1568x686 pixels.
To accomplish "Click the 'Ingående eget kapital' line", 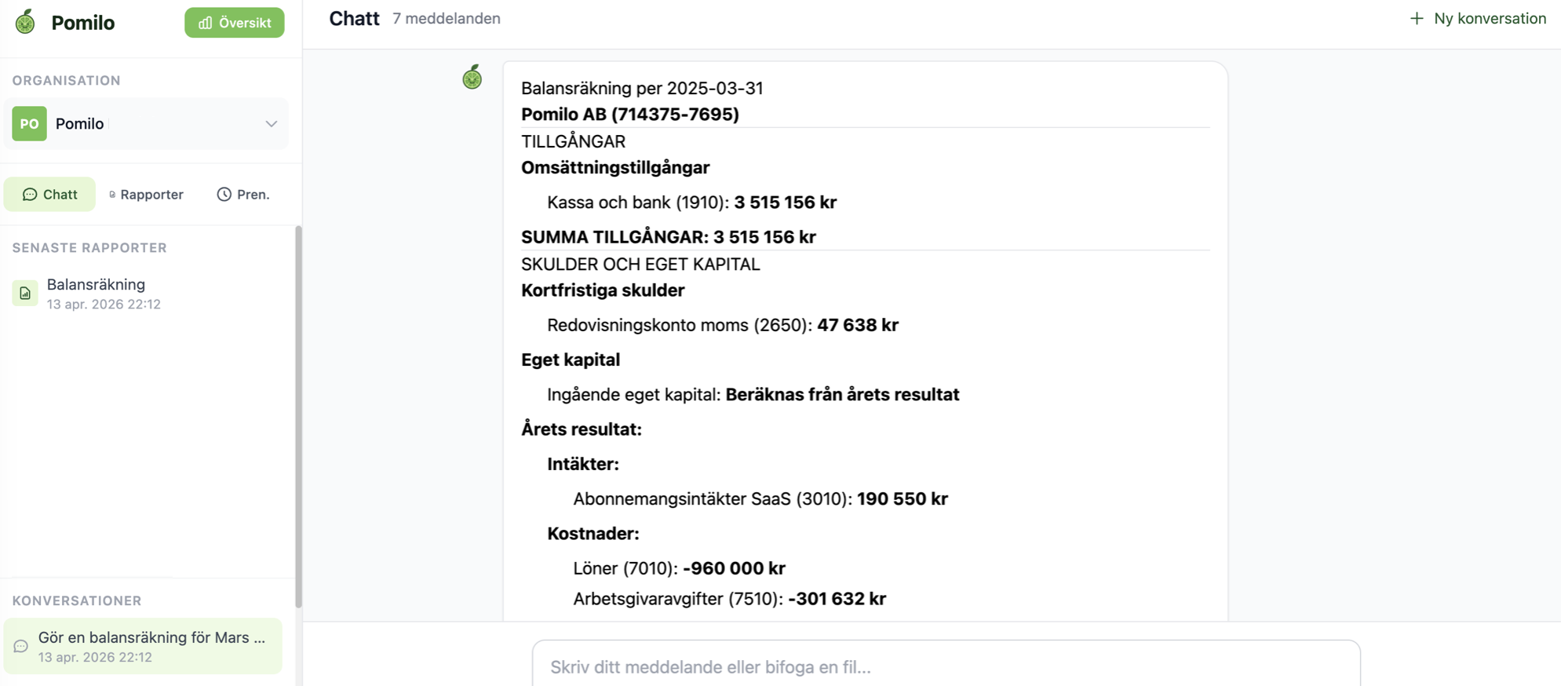I will pyautogui.click(x=753, y=394).
